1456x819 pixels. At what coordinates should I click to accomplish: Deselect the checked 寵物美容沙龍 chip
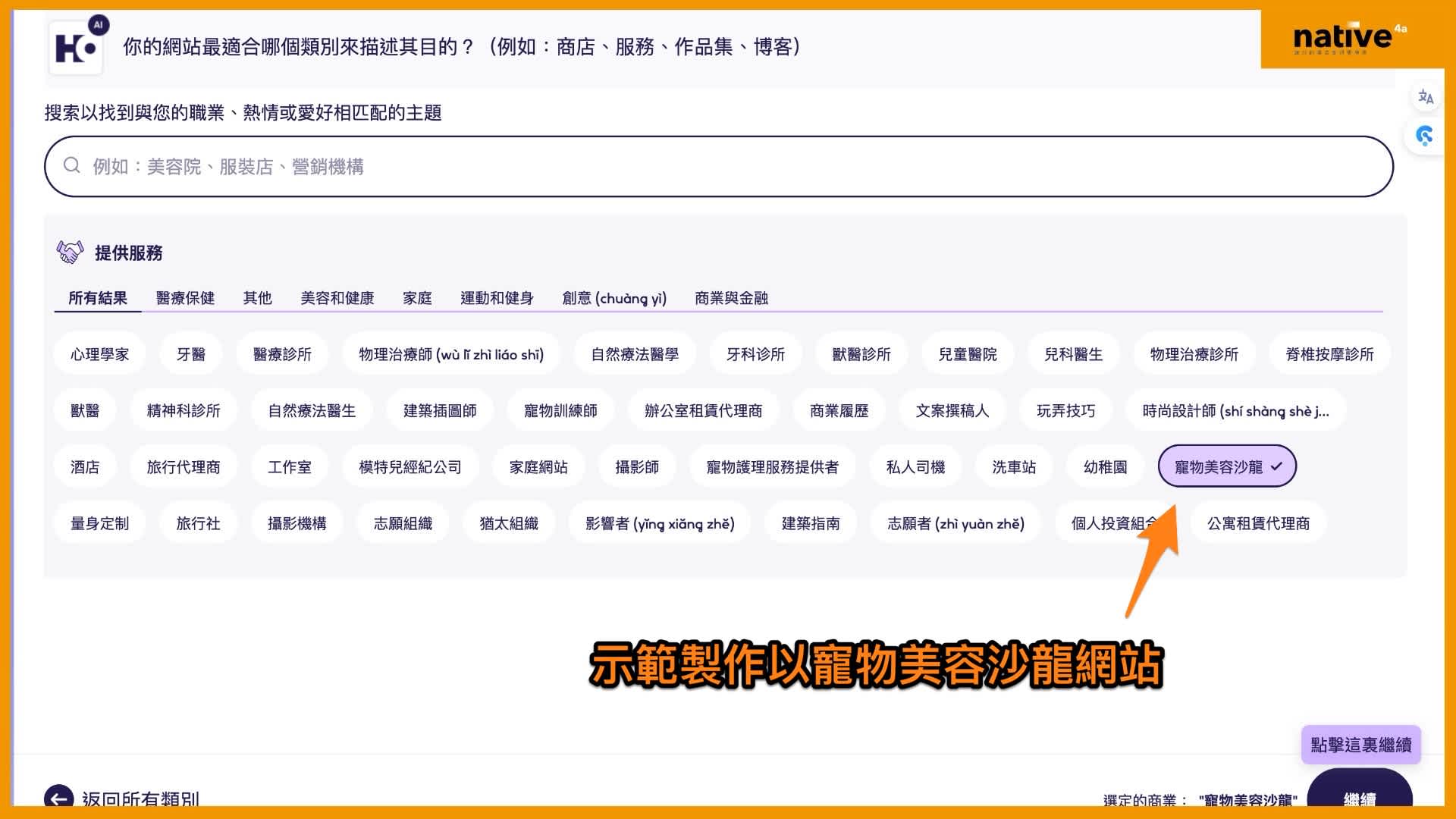click(1226, 467)
